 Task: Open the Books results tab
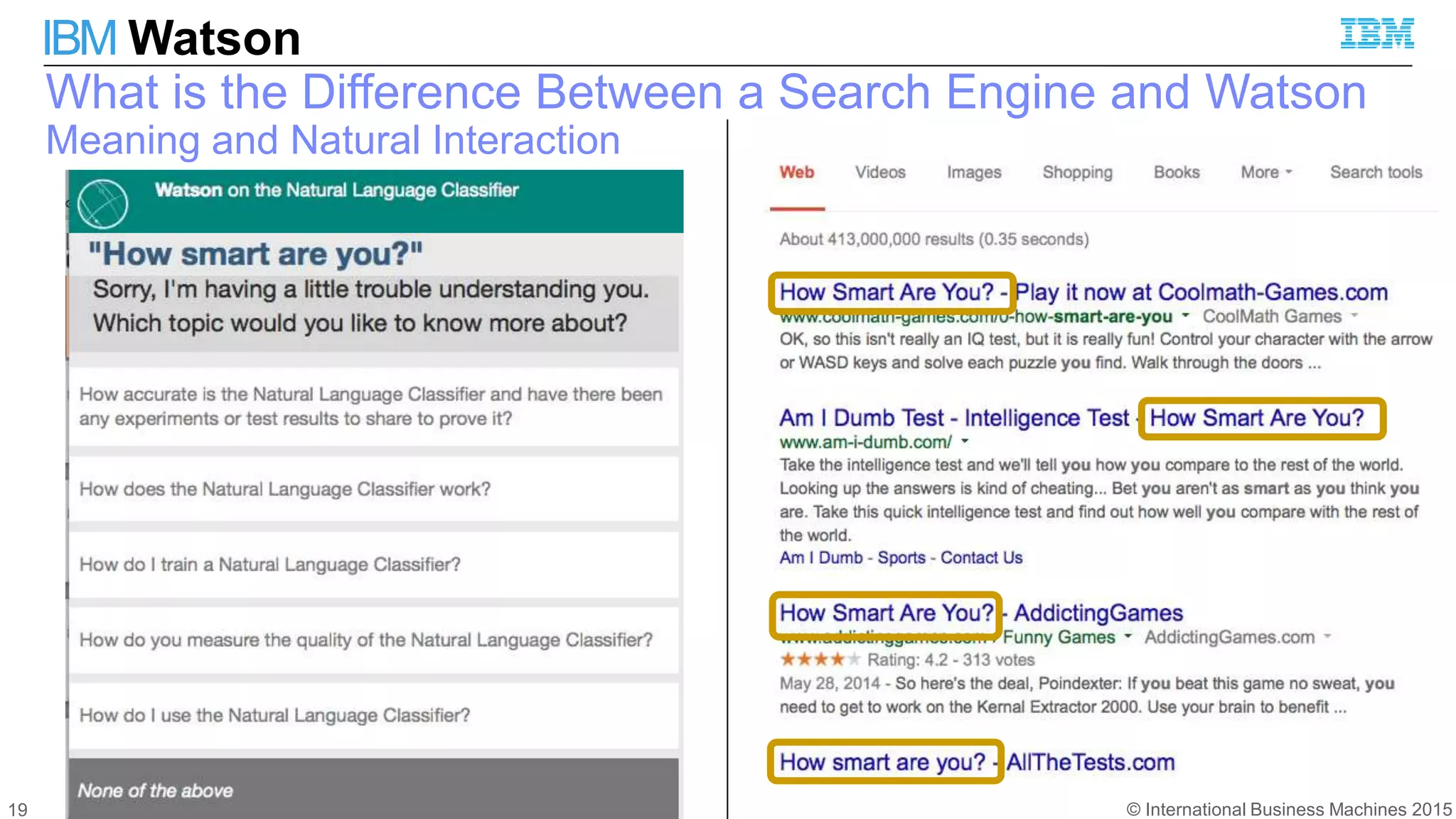1177,172
